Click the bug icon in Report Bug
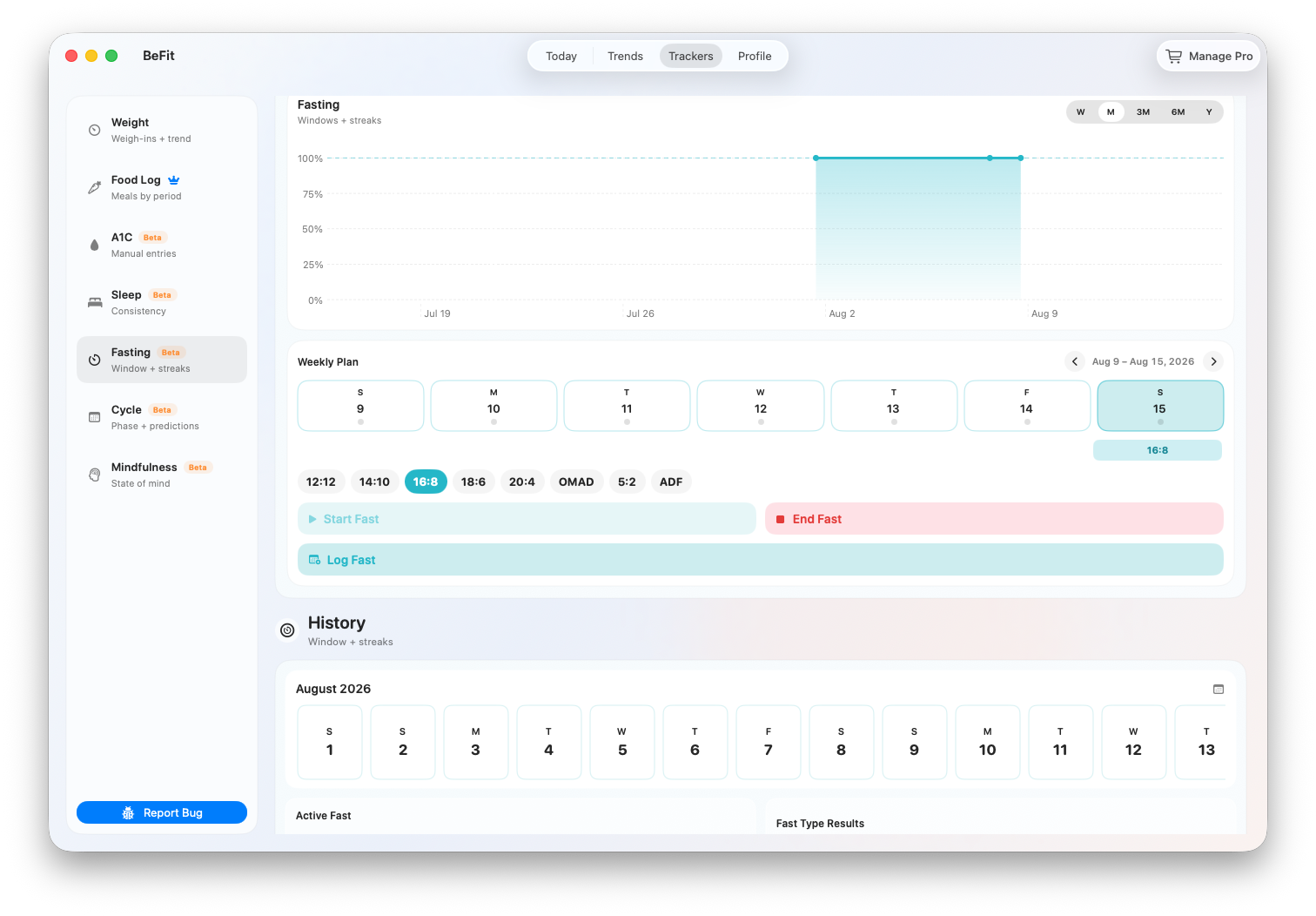Viewport: 1316px width, 916px height. [x=128, y=812]
